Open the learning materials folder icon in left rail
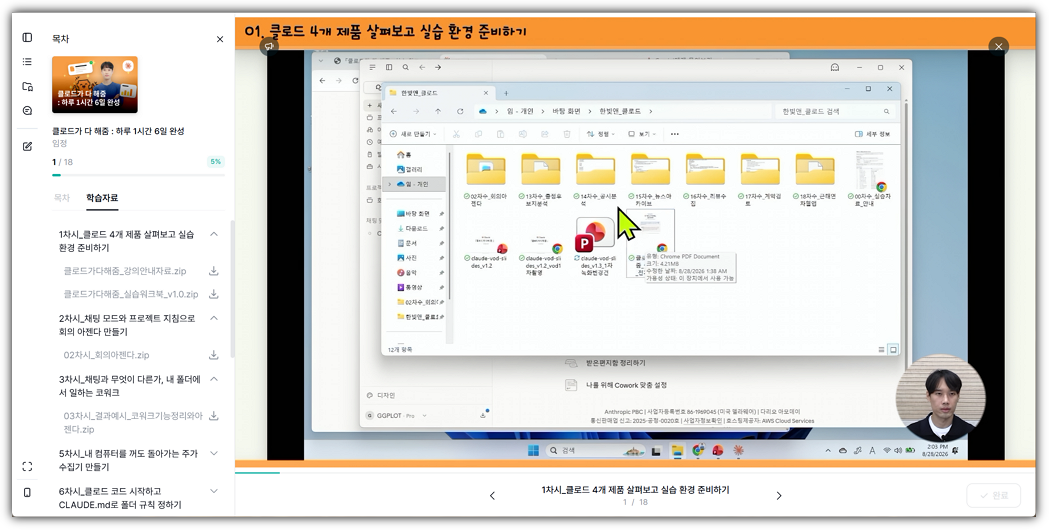 [27, 86]
